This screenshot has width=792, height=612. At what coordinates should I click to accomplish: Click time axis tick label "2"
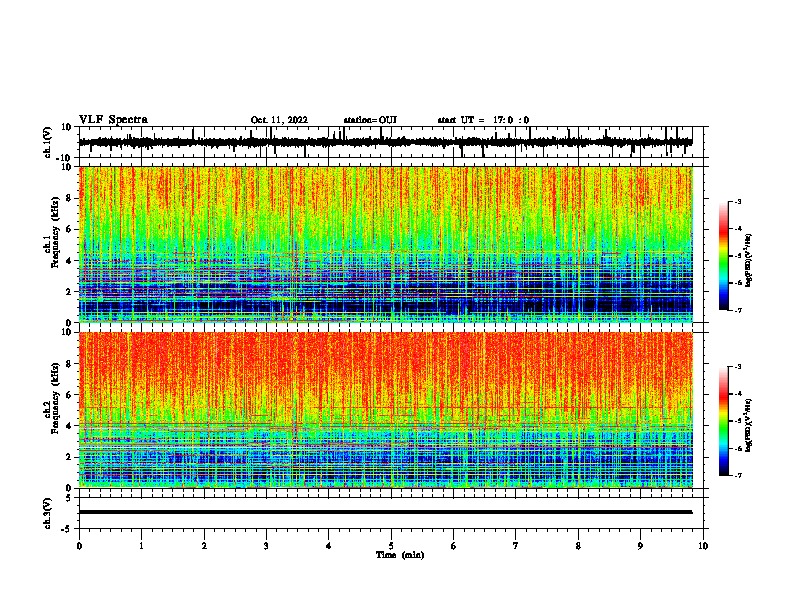point(204,546)
